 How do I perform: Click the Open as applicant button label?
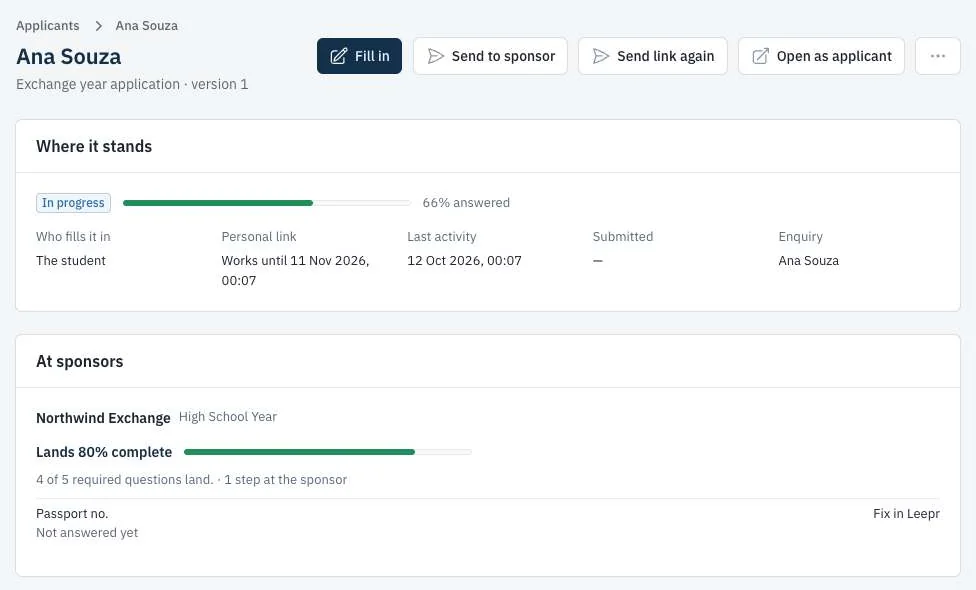click(x=834, y=56)
